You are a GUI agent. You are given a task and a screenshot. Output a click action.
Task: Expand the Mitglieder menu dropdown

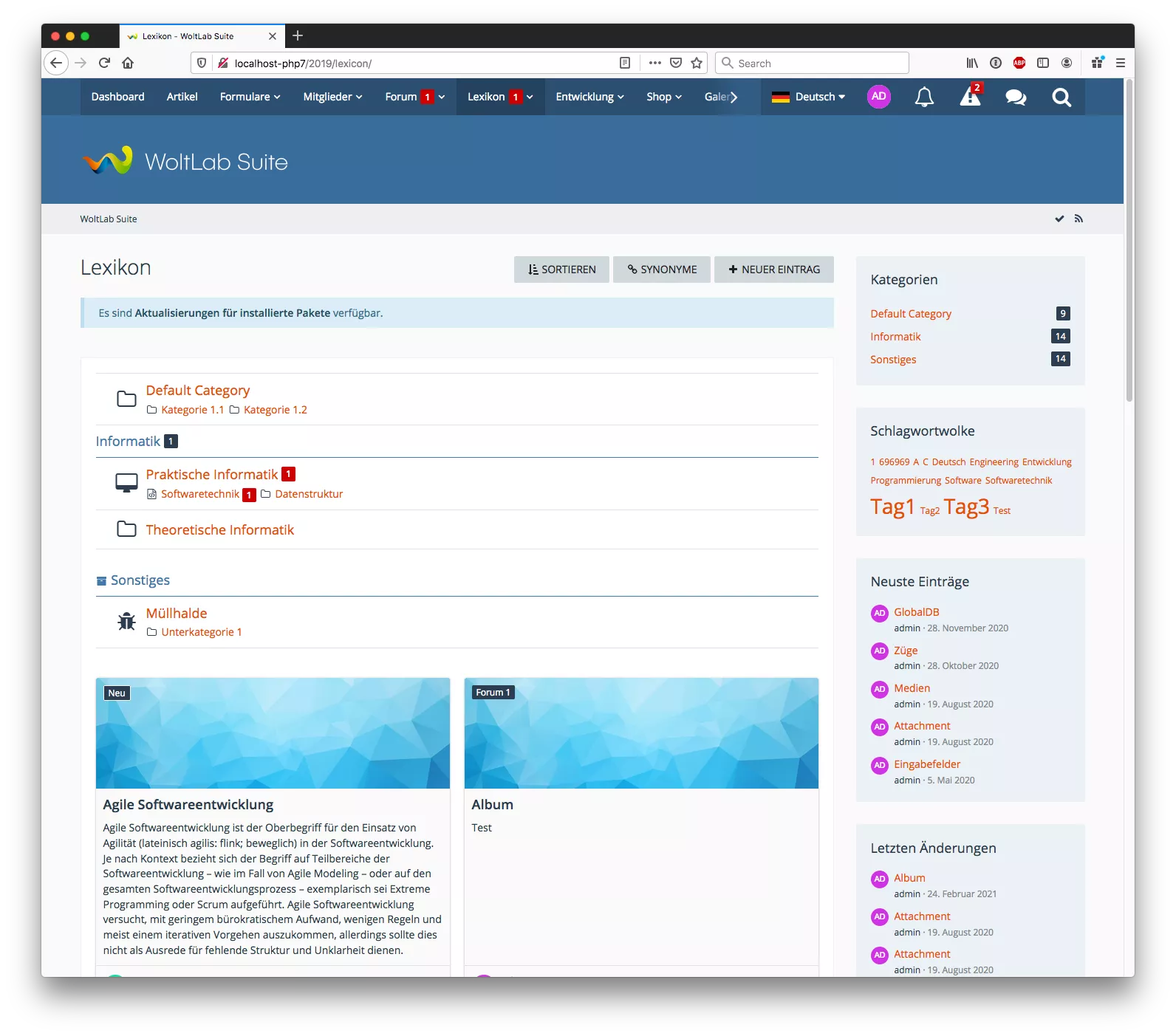332,97
